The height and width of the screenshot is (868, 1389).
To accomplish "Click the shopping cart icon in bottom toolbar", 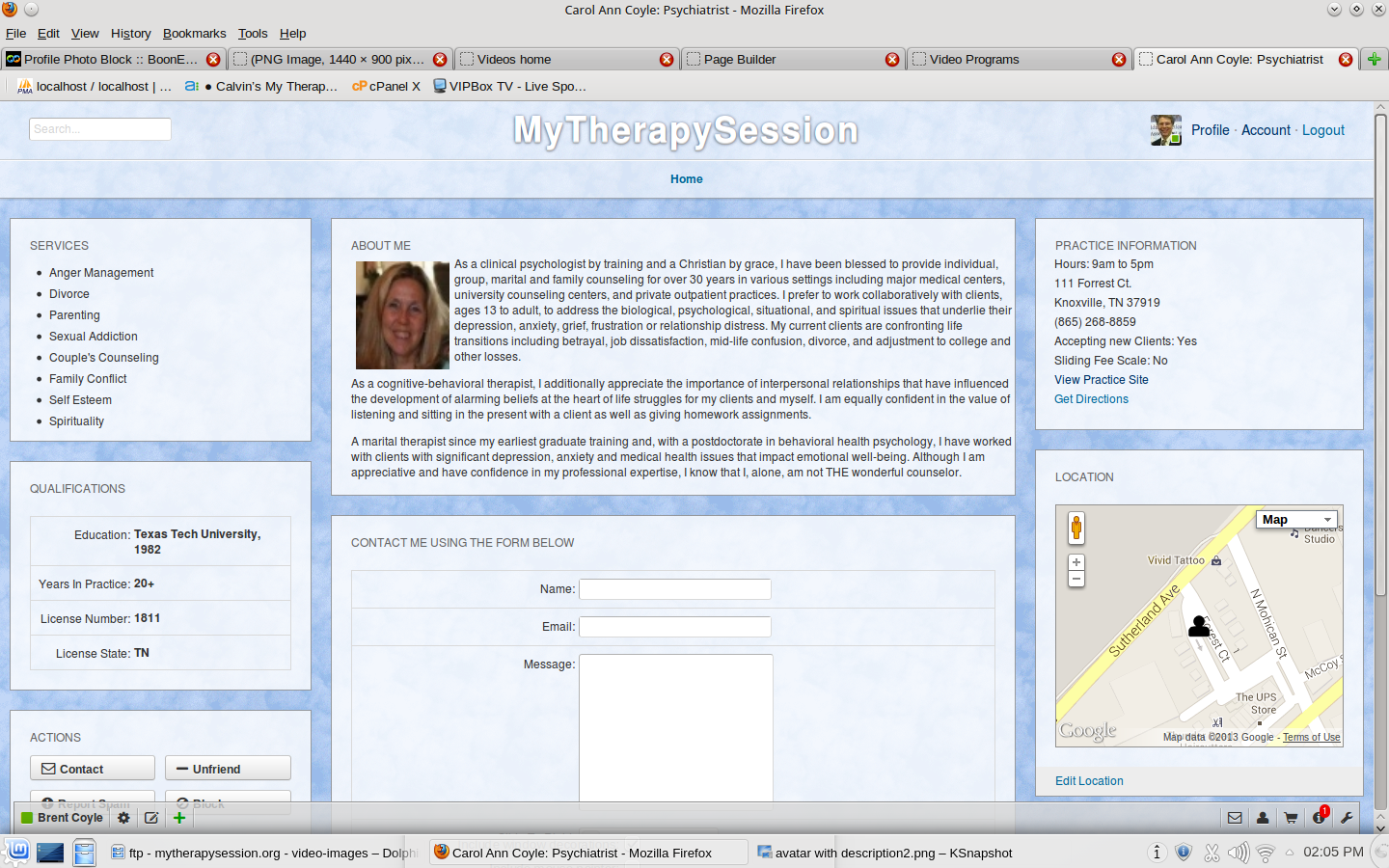I will [1291, 818].
